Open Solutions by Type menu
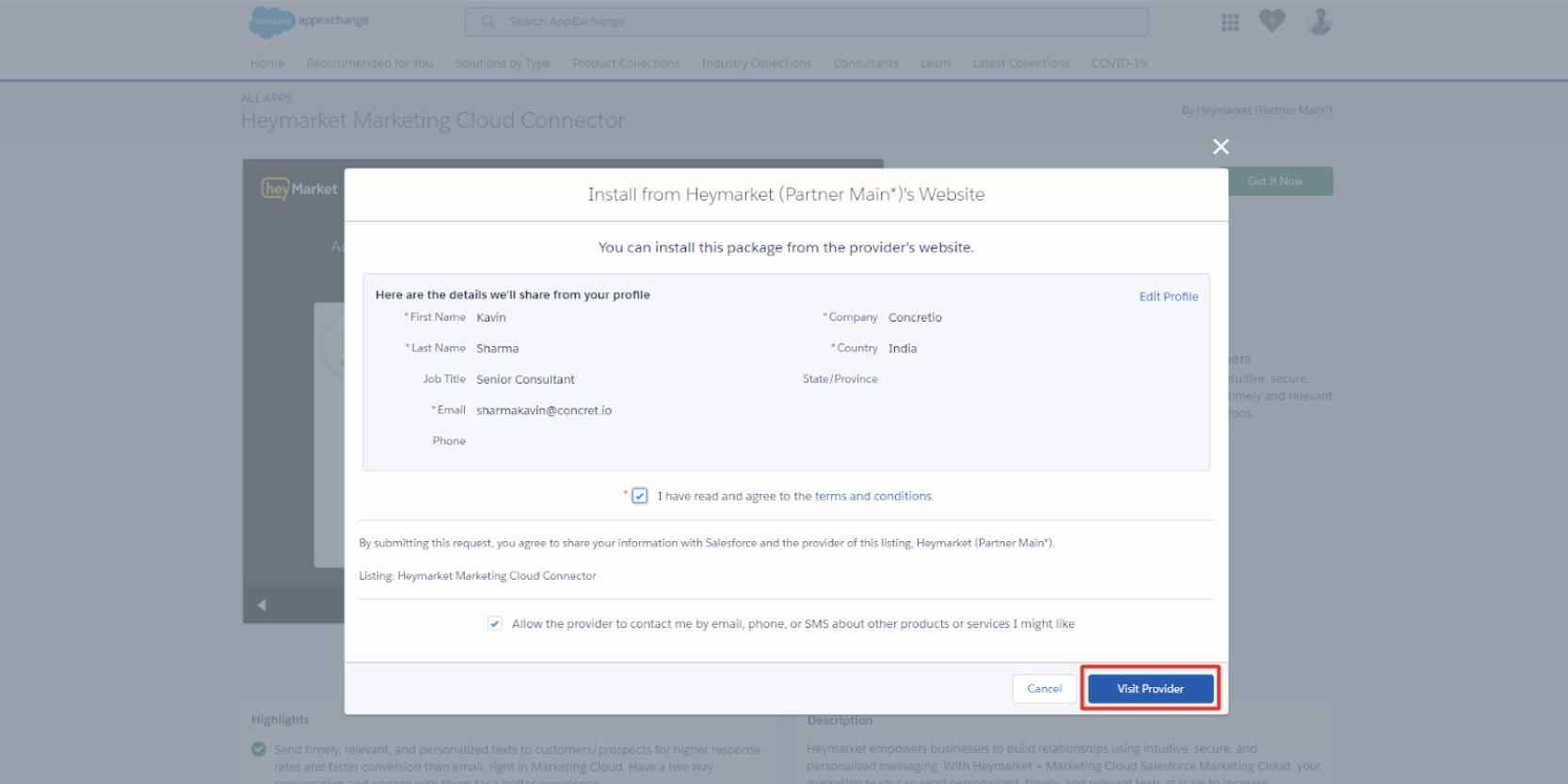 click(503, 63)
